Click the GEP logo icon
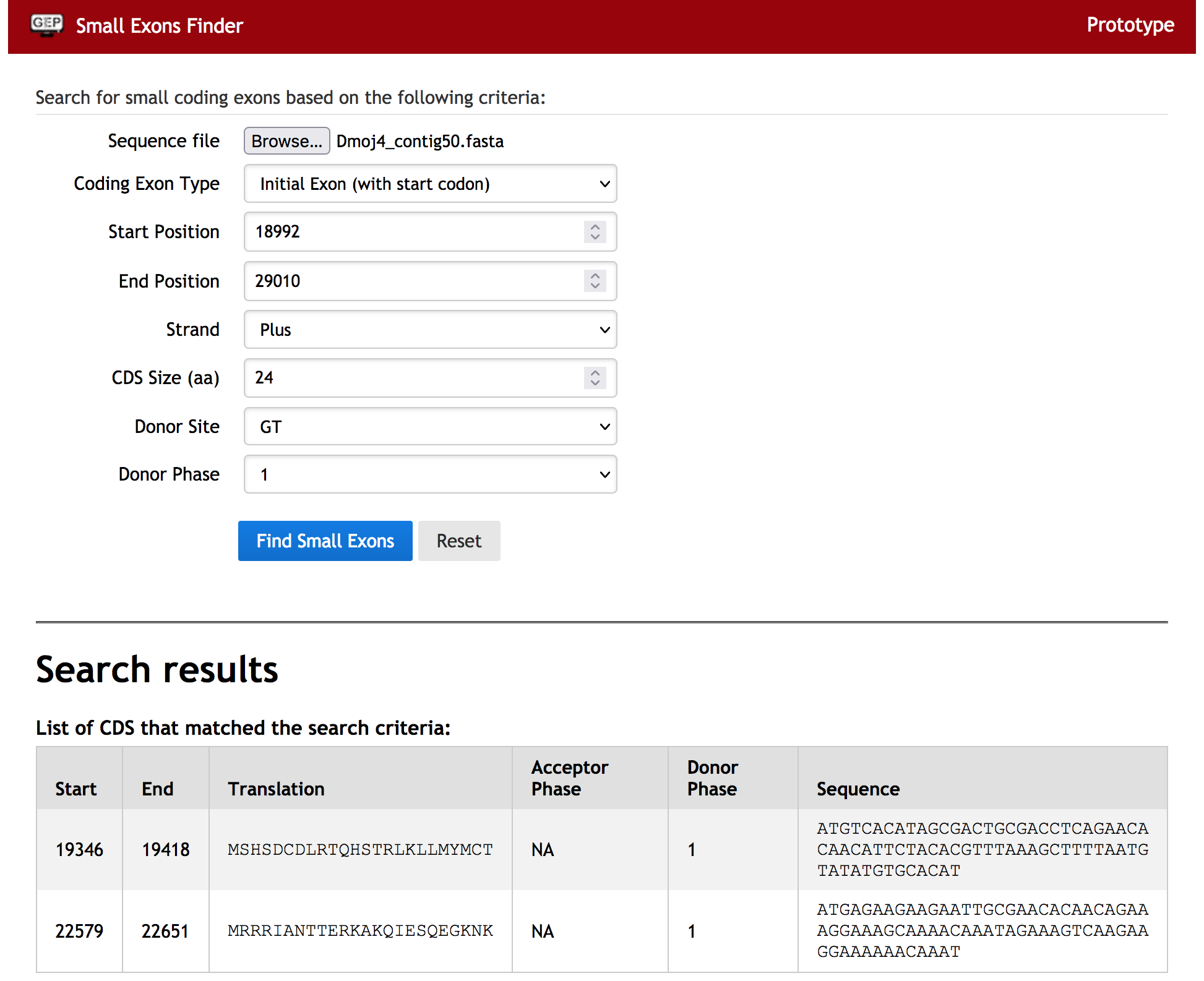 47,25
